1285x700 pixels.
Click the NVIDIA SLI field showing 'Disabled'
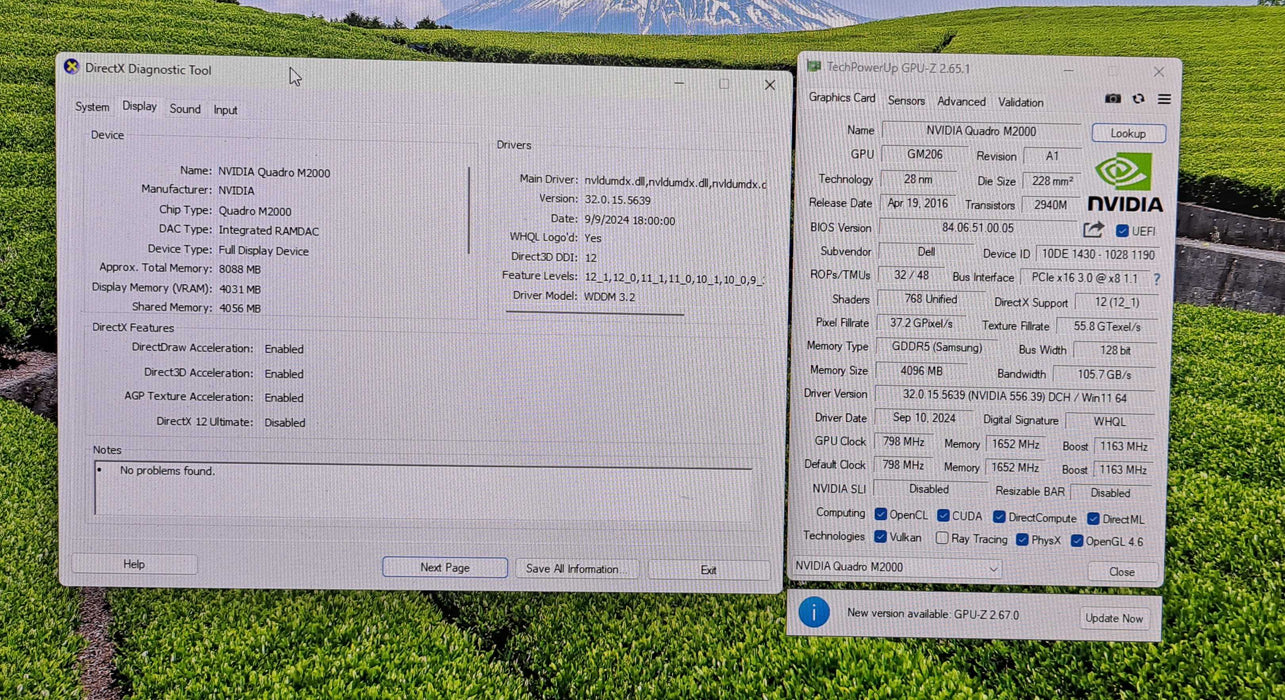[x=929, y=489]
